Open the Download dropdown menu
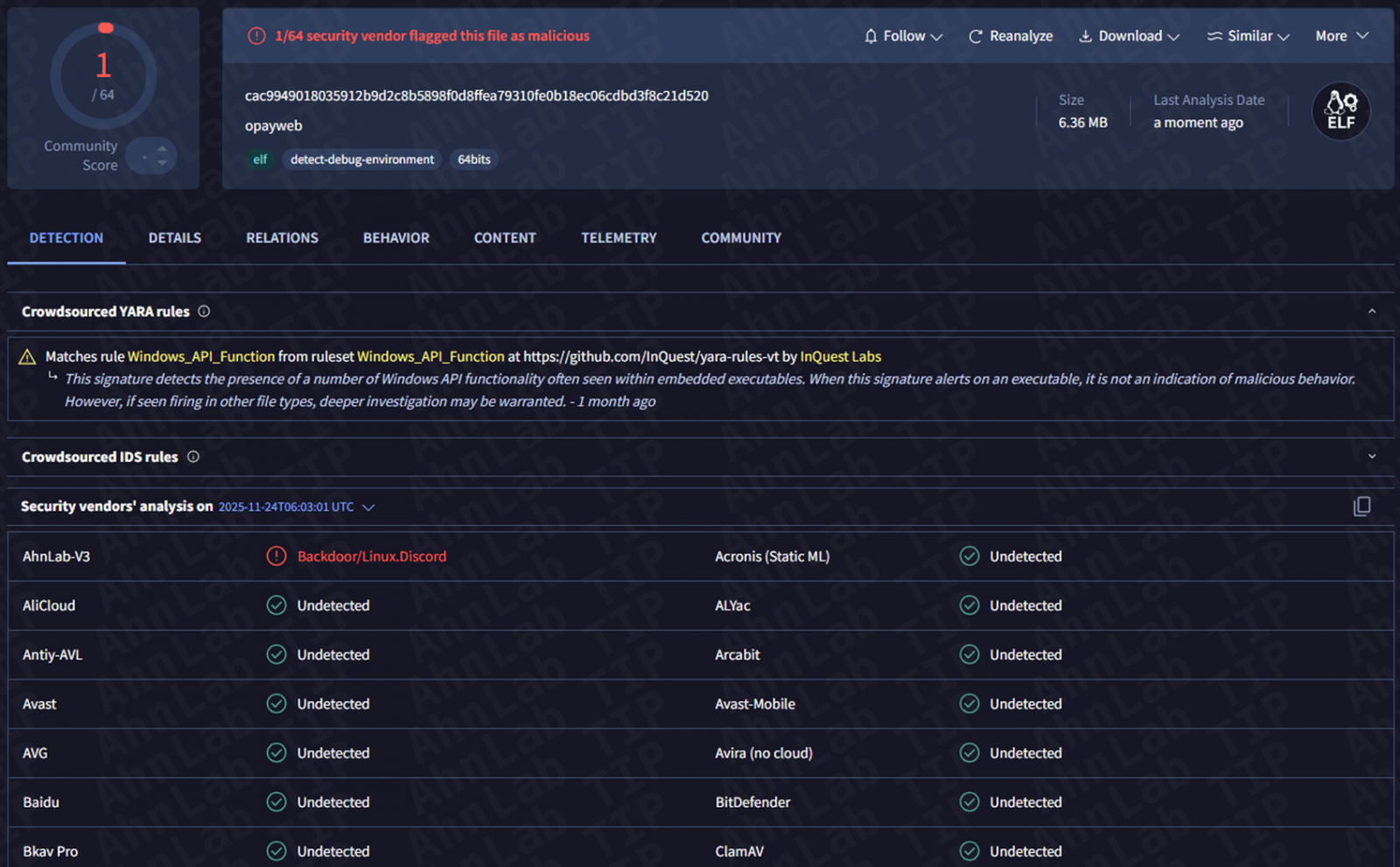1400x867 pixels. 1129,36
